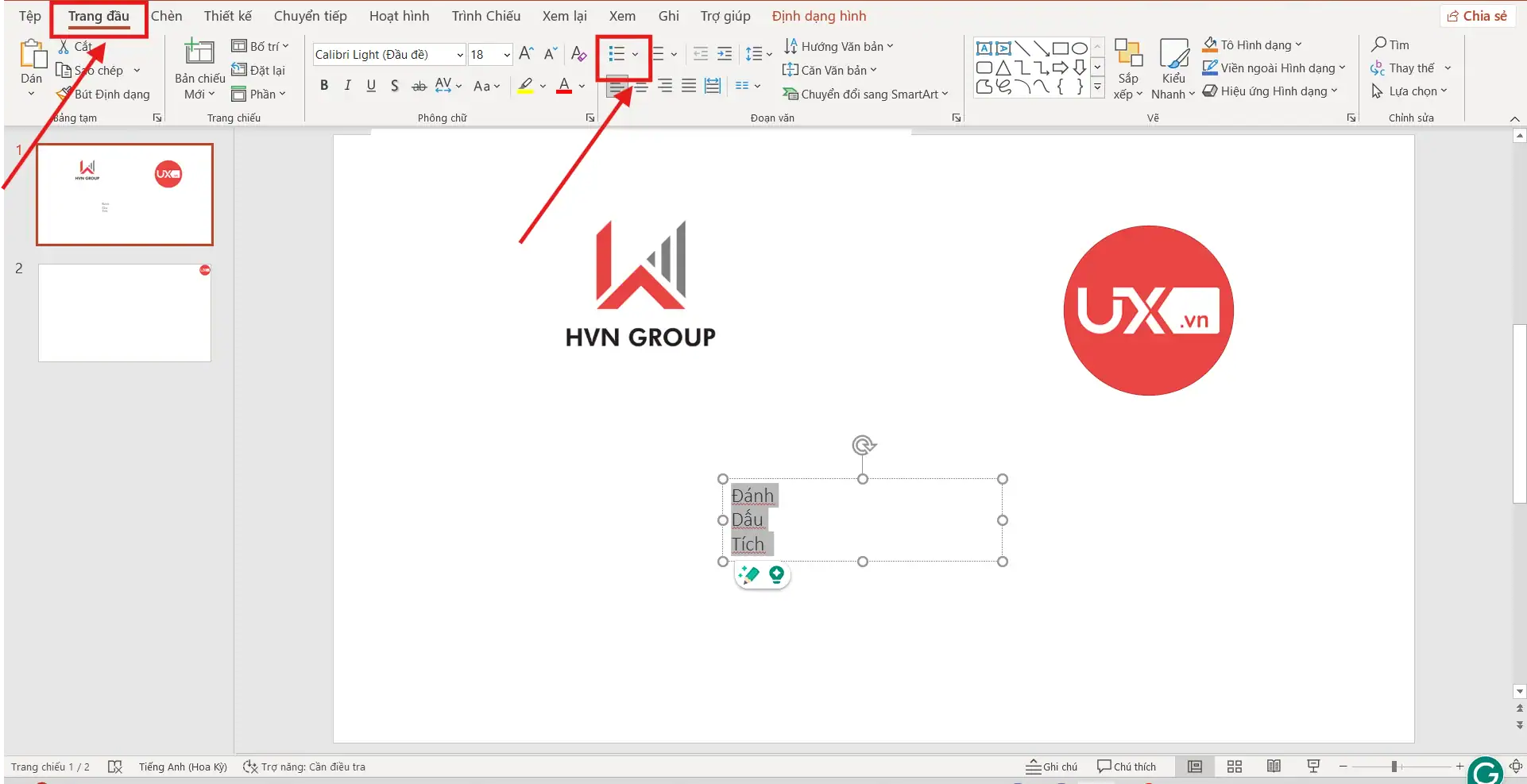Align the text to the right

click(665, 86)
